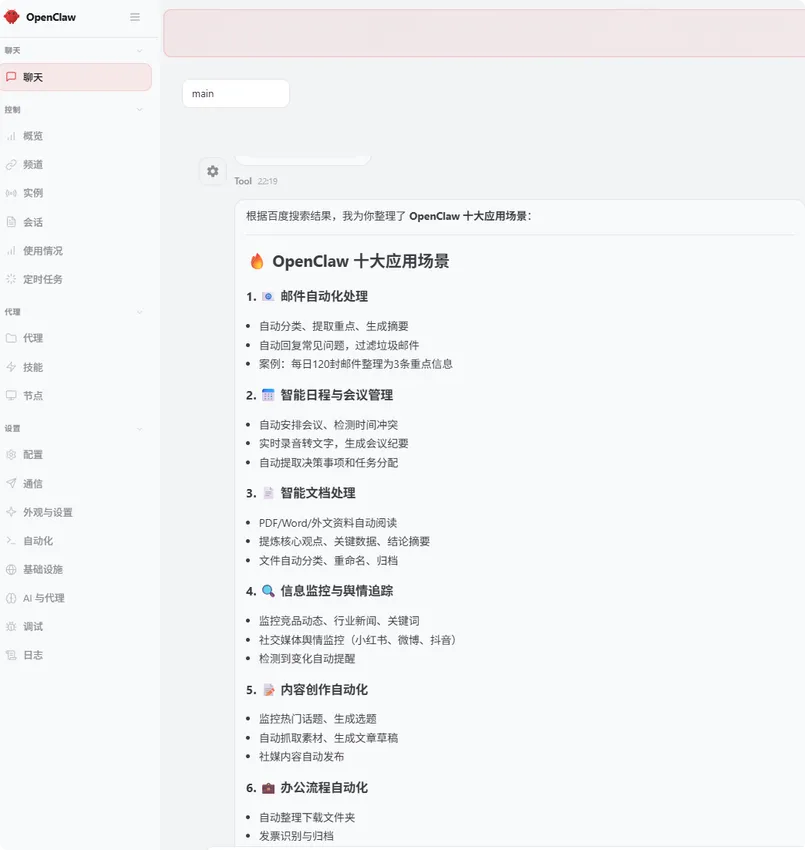Screen dimensions: 805x850
Task: Click heading OpenClaw 十大应用场景
Action: (360, 261)
